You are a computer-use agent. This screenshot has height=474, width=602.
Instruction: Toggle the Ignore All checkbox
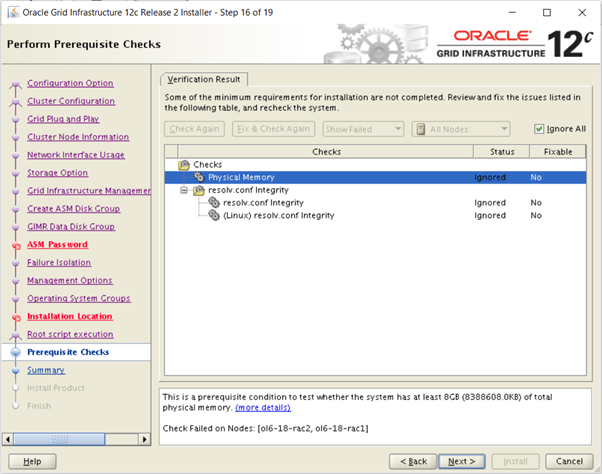539,129
